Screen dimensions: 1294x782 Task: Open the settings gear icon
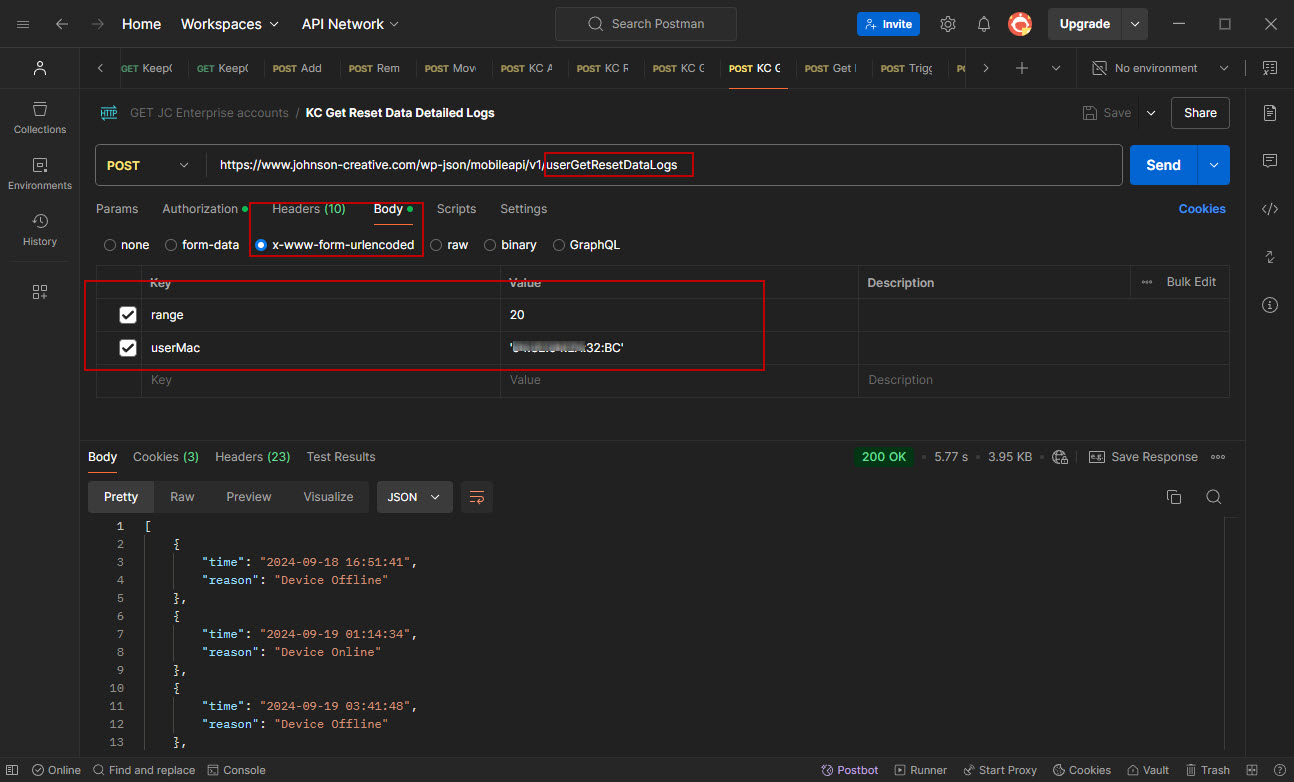coord(948,24)
